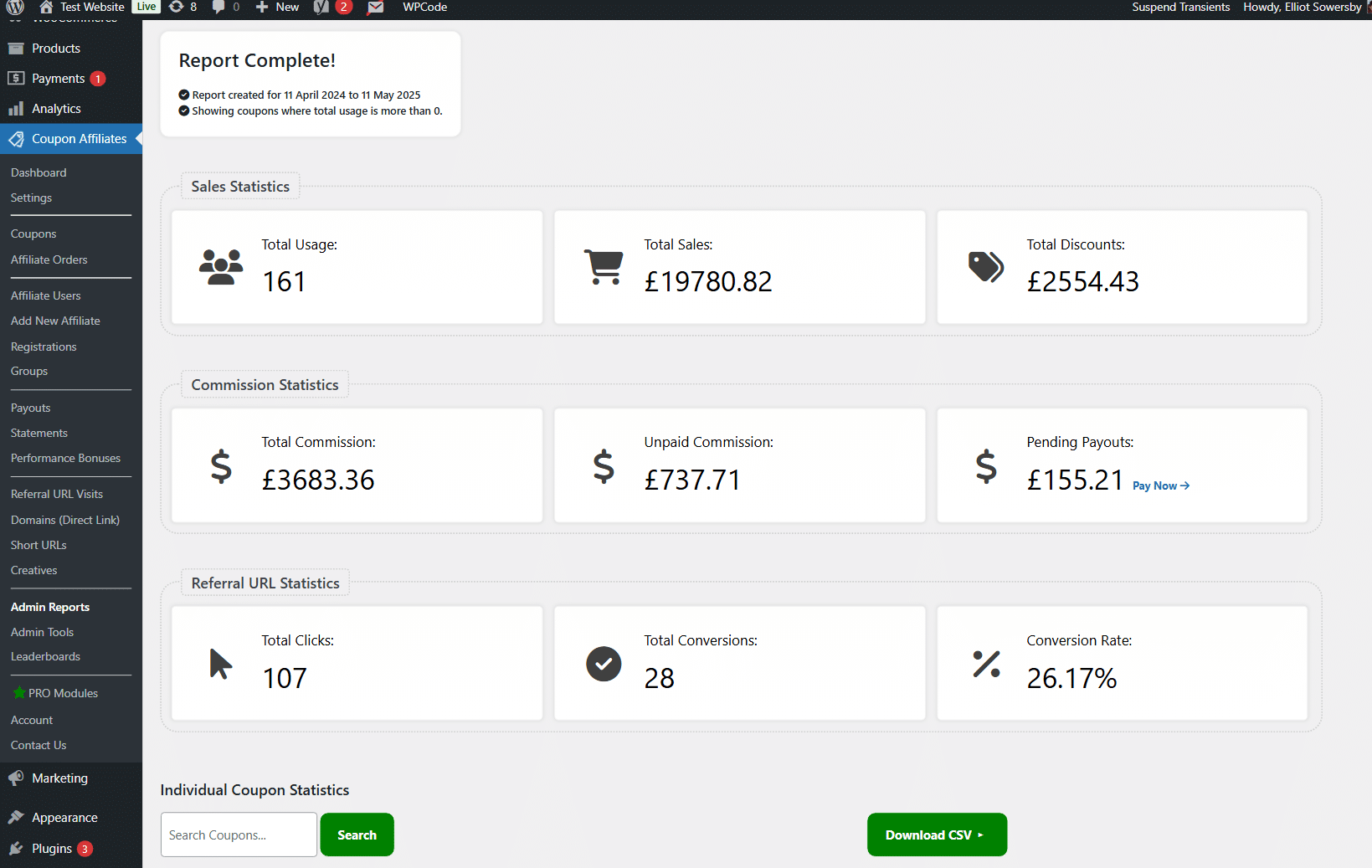Open the Yoast SEO icon
This screenshot has height=868, width=1372.
[x=321, y=7]
